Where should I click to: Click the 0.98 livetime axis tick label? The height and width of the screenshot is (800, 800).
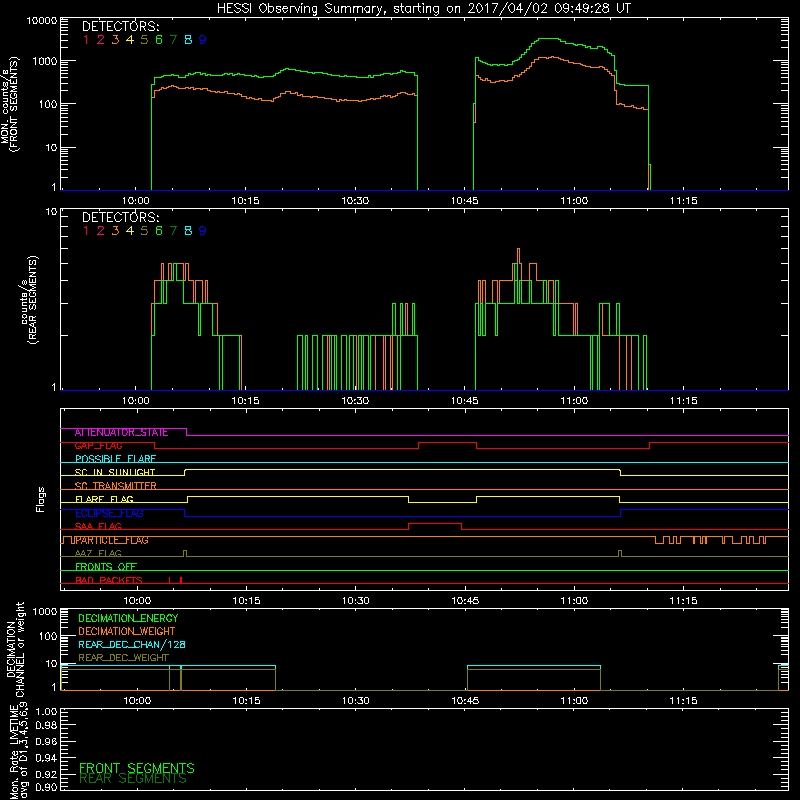click(x=46, y=725)
